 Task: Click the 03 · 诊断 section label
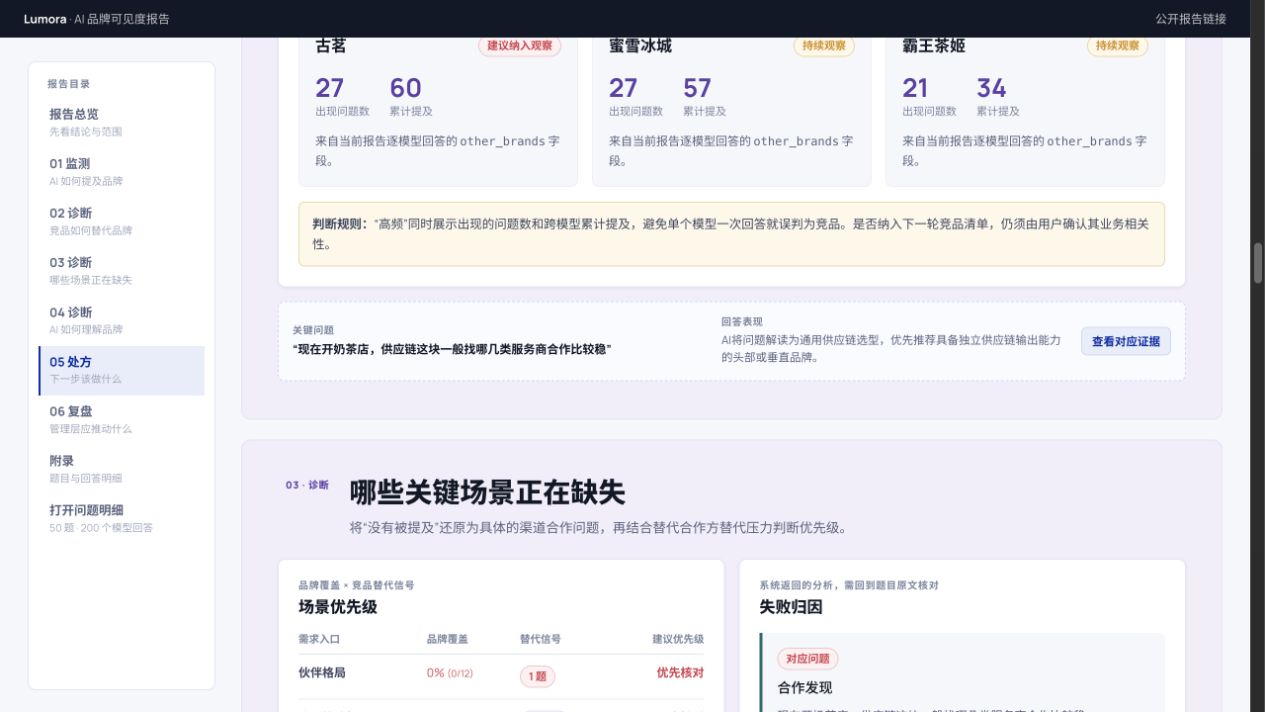(x=307, y=485)
